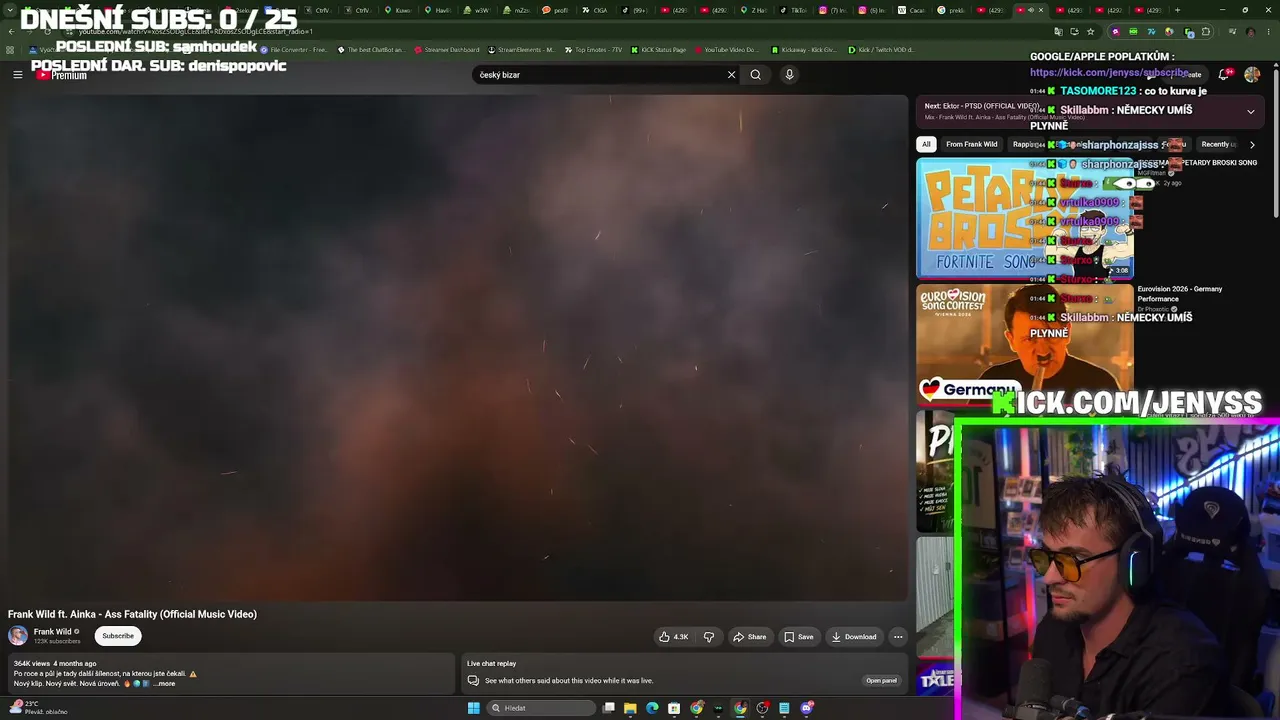1280x720 pixels.
Task: Open the YouTube account avatar menu
Action: click(x=1252, y=74)
